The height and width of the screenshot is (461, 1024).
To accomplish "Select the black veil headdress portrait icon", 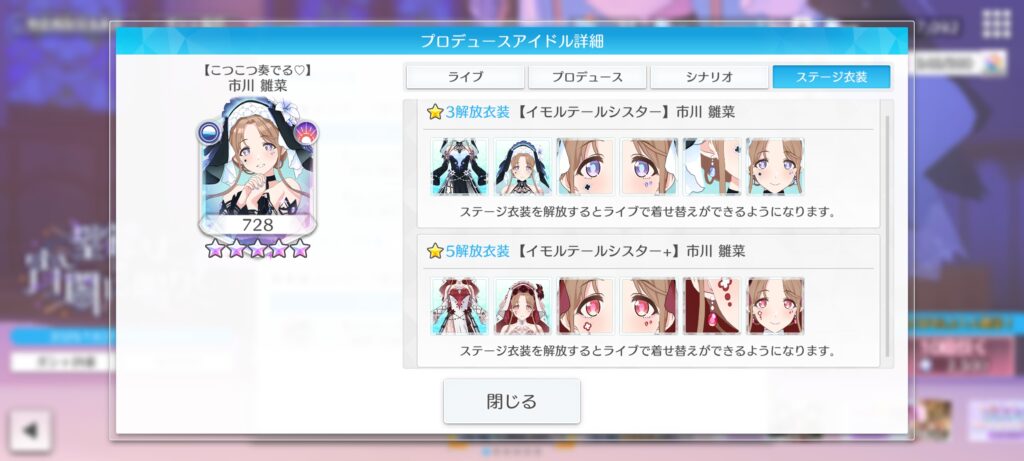I will pos(522,167).
